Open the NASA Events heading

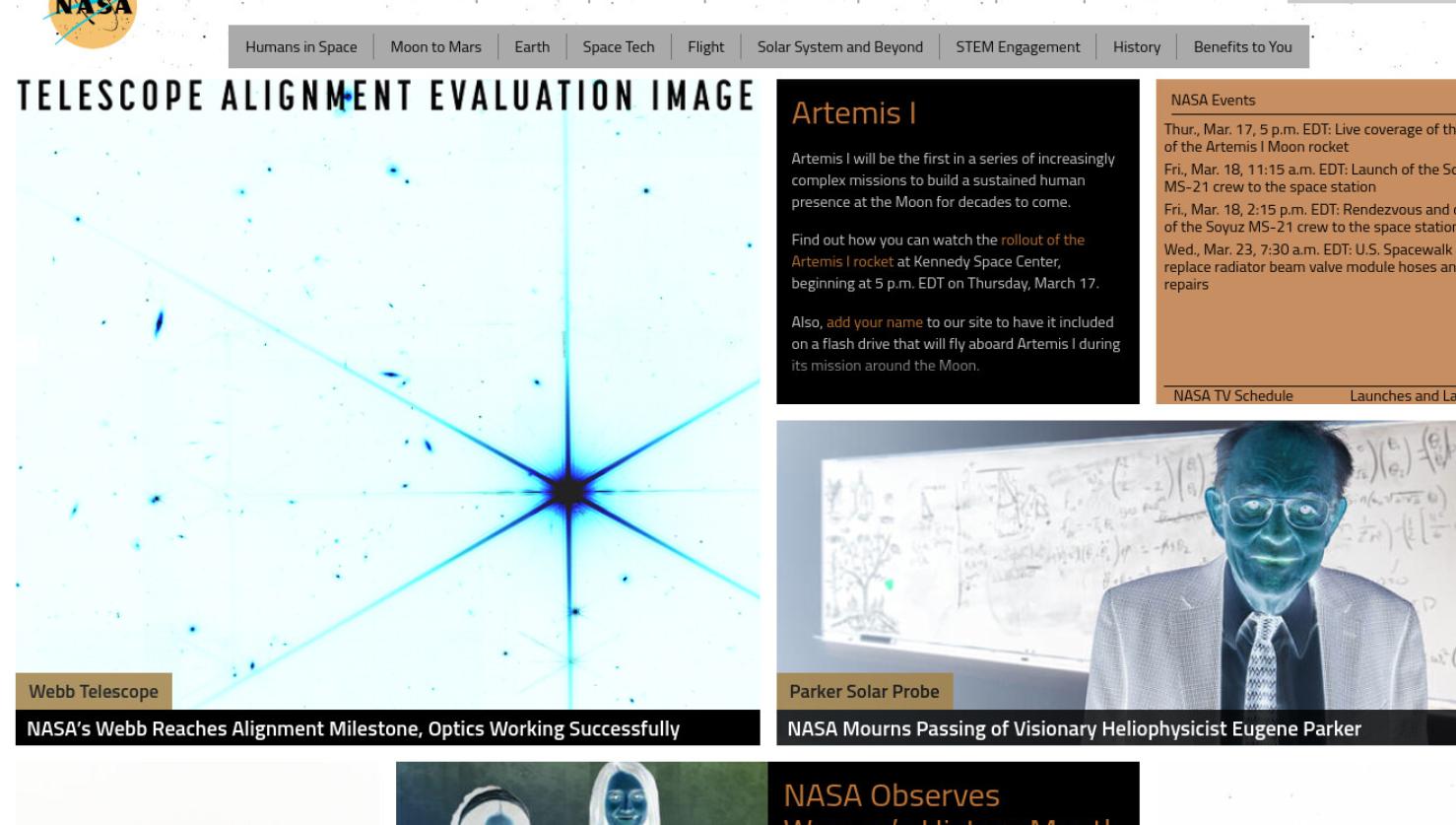[x=1213, y=100]
